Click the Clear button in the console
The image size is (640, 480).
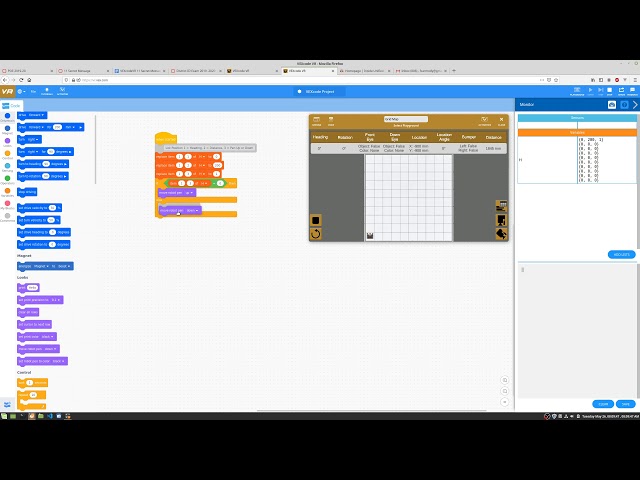(x=603, y=404)
